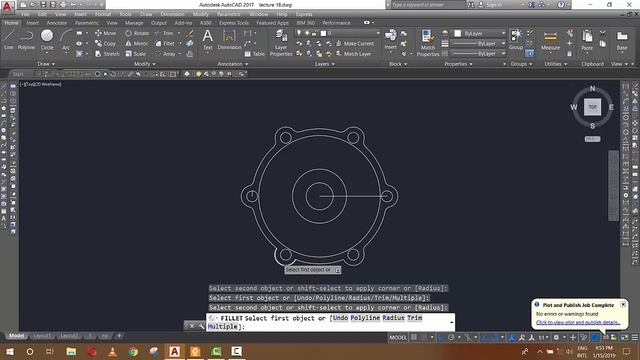Open the status bar customization menu
This screenshot has height=360, width=640.
click(635, 337)
